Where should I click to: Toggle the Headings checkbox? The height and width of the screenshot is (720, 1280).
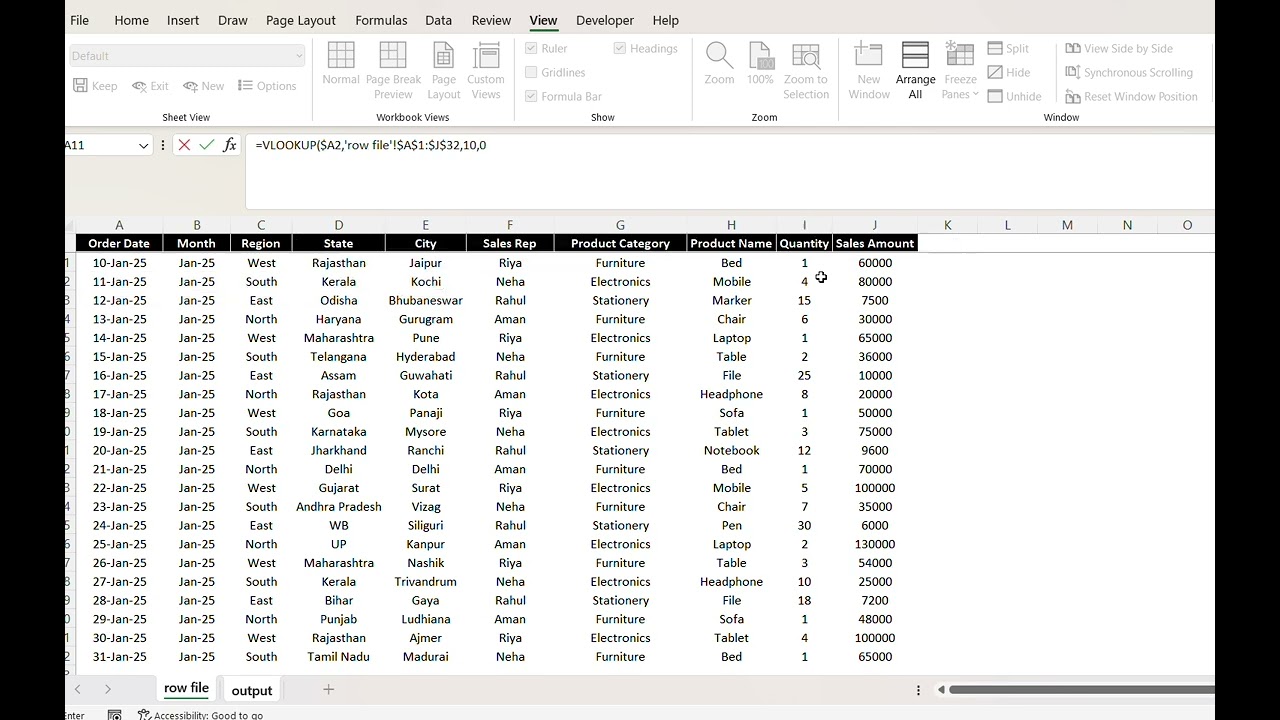pos(620,48)
